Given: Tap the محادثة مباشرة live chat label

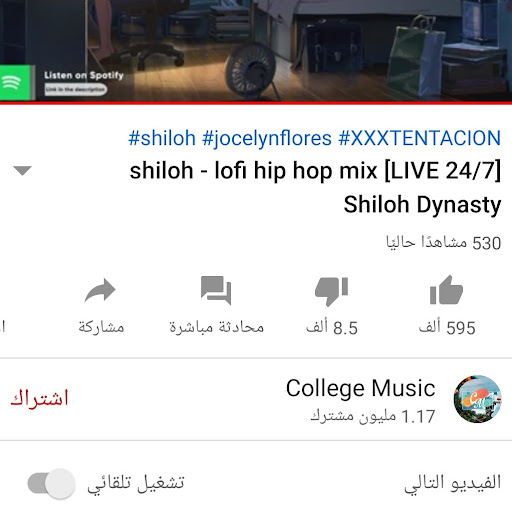Looking at the screenshot, I should (x=216, y=327).
